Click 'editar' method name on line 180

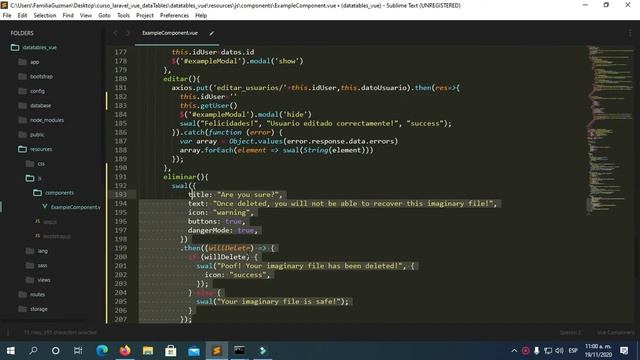(x=176, y=79)
